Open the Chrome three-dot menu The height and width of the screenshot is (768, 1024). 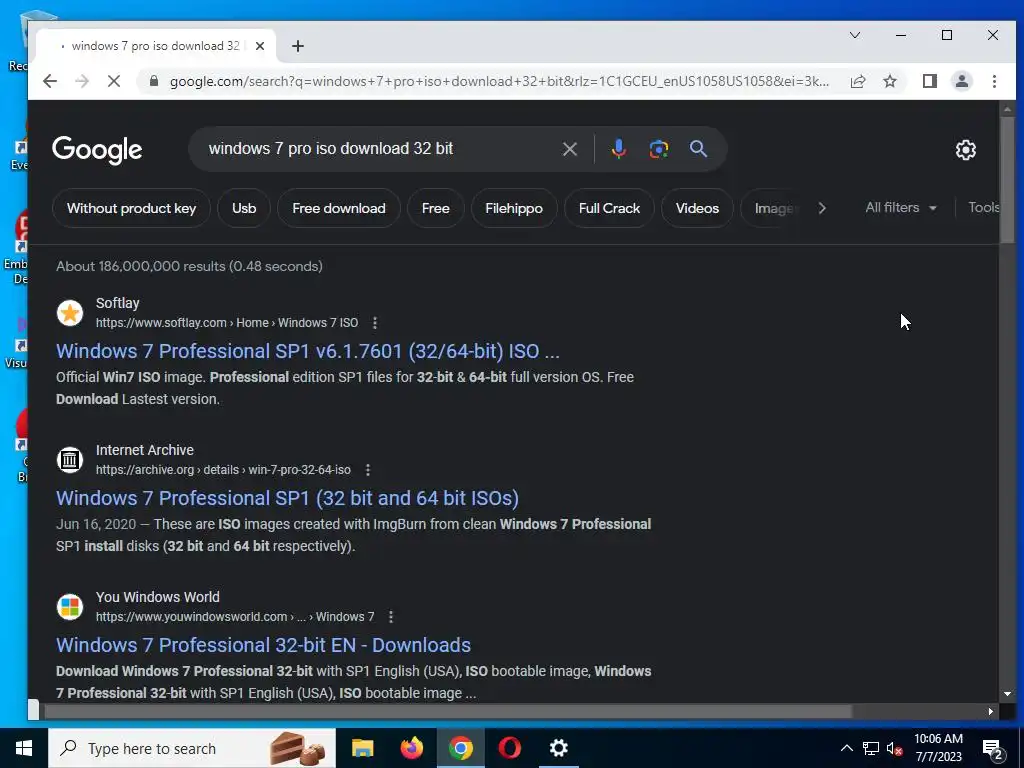pyautogui.click(x=994, y=81)
